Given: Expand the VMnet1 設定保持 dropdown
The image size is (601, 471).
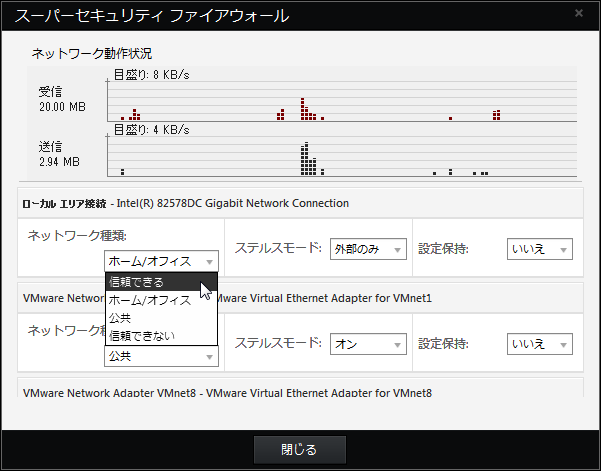Looking at the screenshot, I should (539, 344).
